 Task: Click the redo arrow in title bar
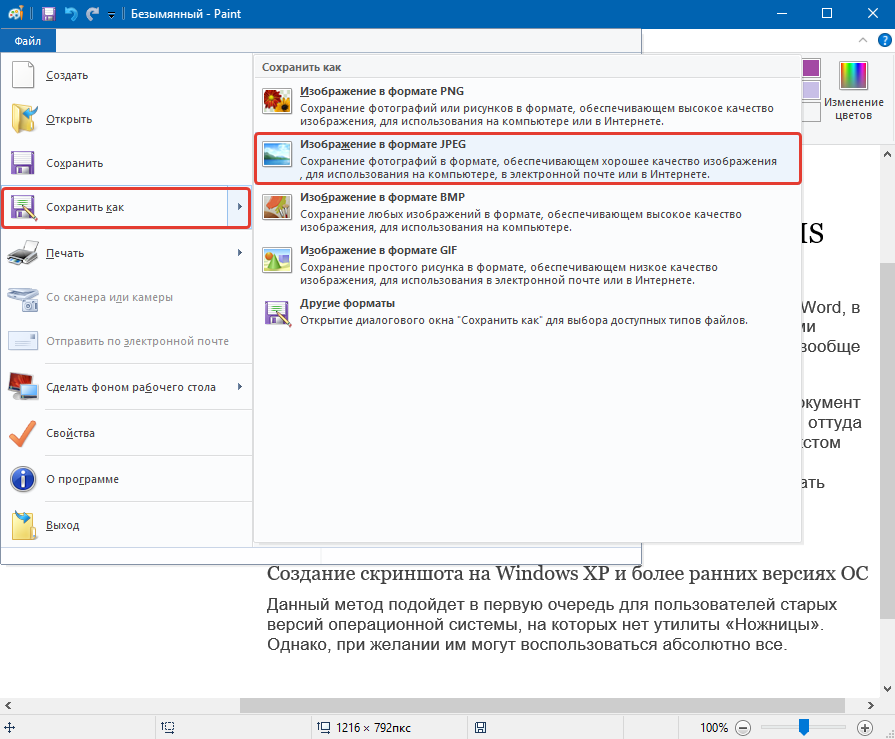(92, 14)
